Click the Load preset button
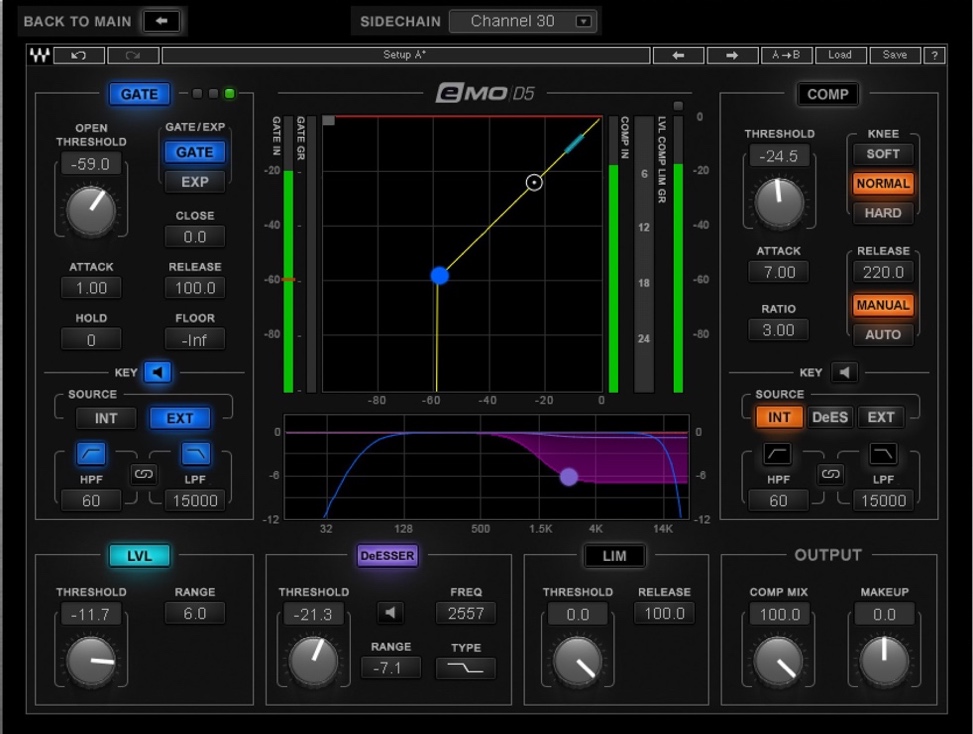 point(840,55)
